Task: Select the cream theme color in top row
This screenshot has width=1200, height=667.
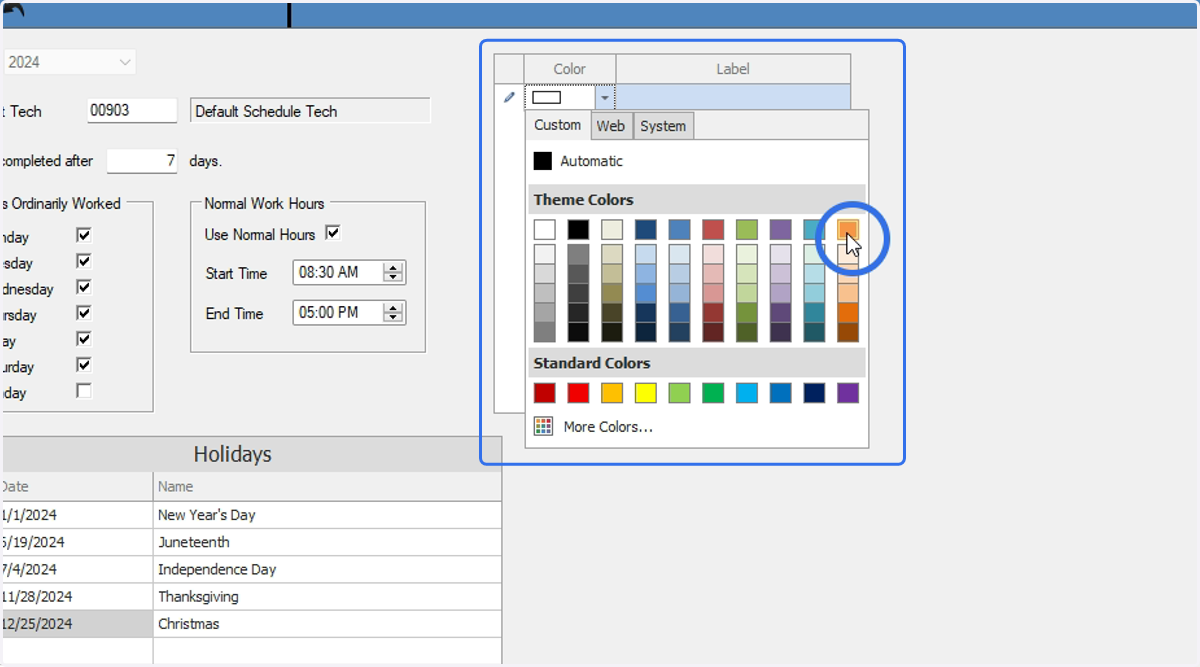Action: [x=612, y=229]
